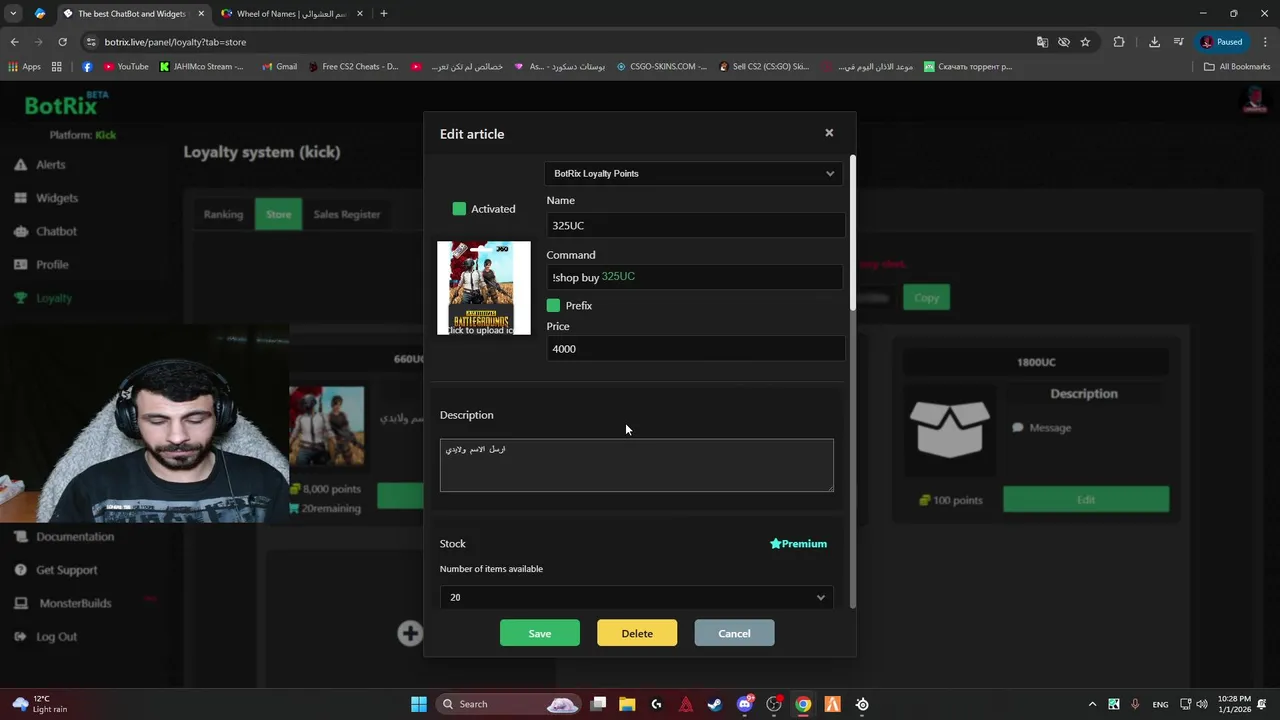Click the Price field showing 4000
The height and width of the screenshot is (720, 1280).
695,349
